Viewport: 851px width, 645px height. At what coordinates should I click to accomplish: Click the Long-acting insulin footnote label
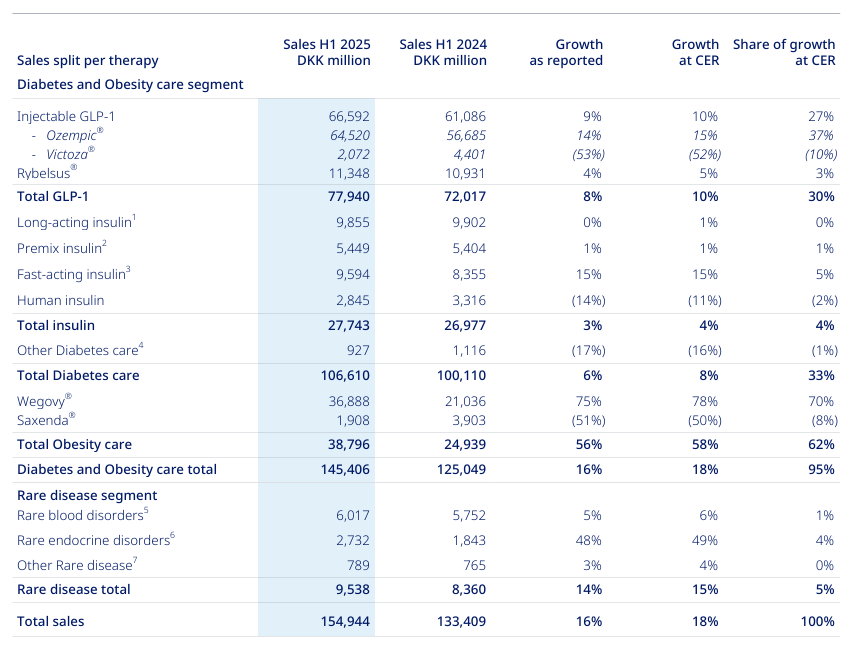77,222
